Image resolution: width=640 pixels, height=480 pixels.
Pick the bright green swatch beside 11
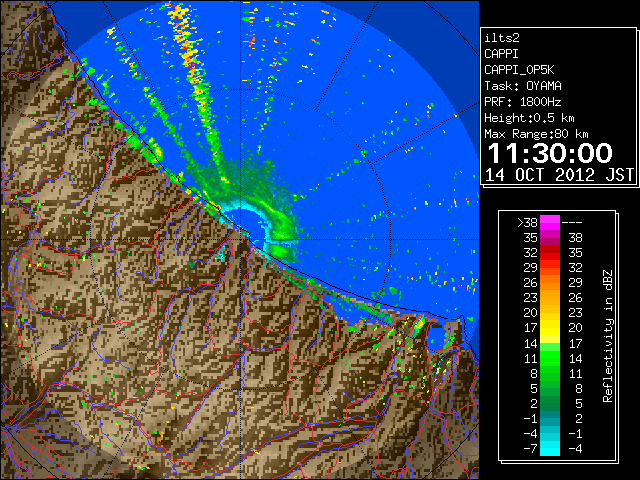point(550,358)
